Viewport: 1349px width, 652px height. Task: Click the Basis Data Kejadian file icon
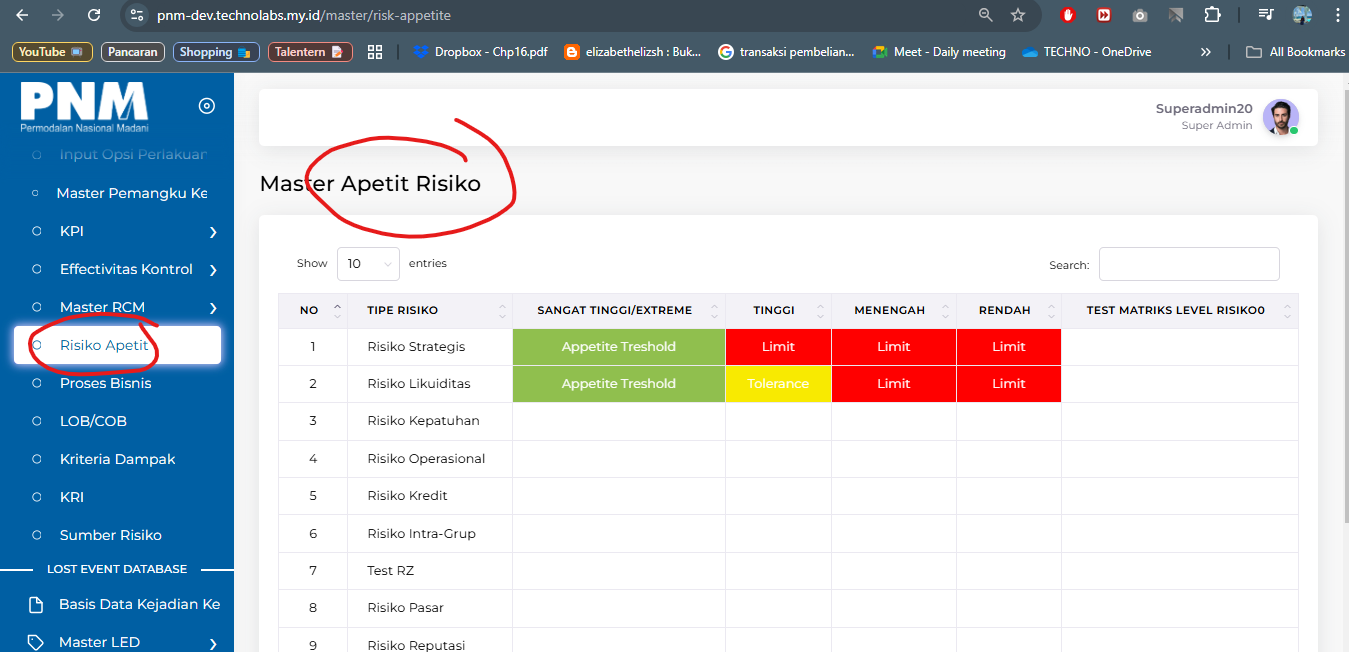(36, 604)
